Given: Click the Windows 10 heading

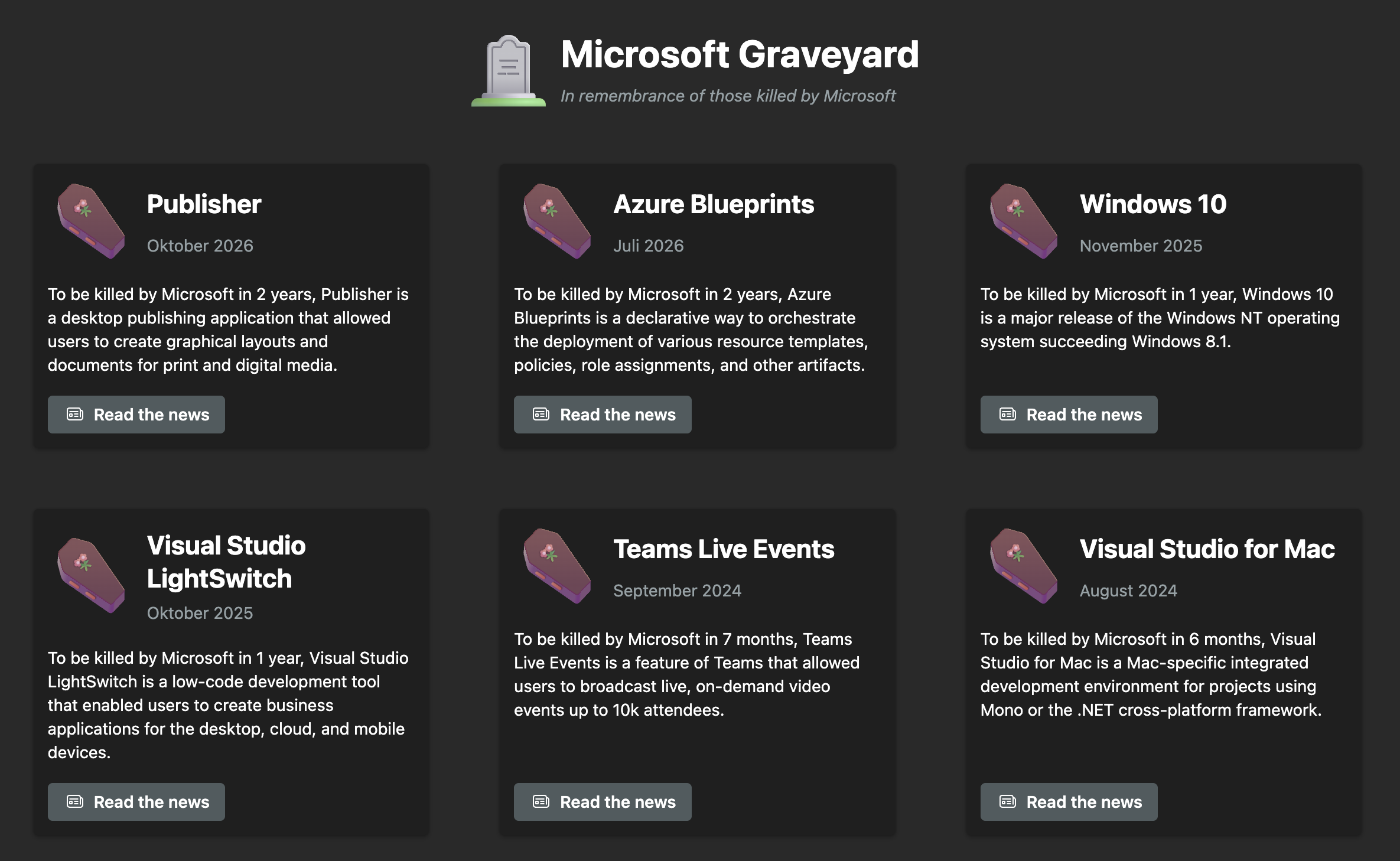Looking at the screenshot, I should 1153,204.
